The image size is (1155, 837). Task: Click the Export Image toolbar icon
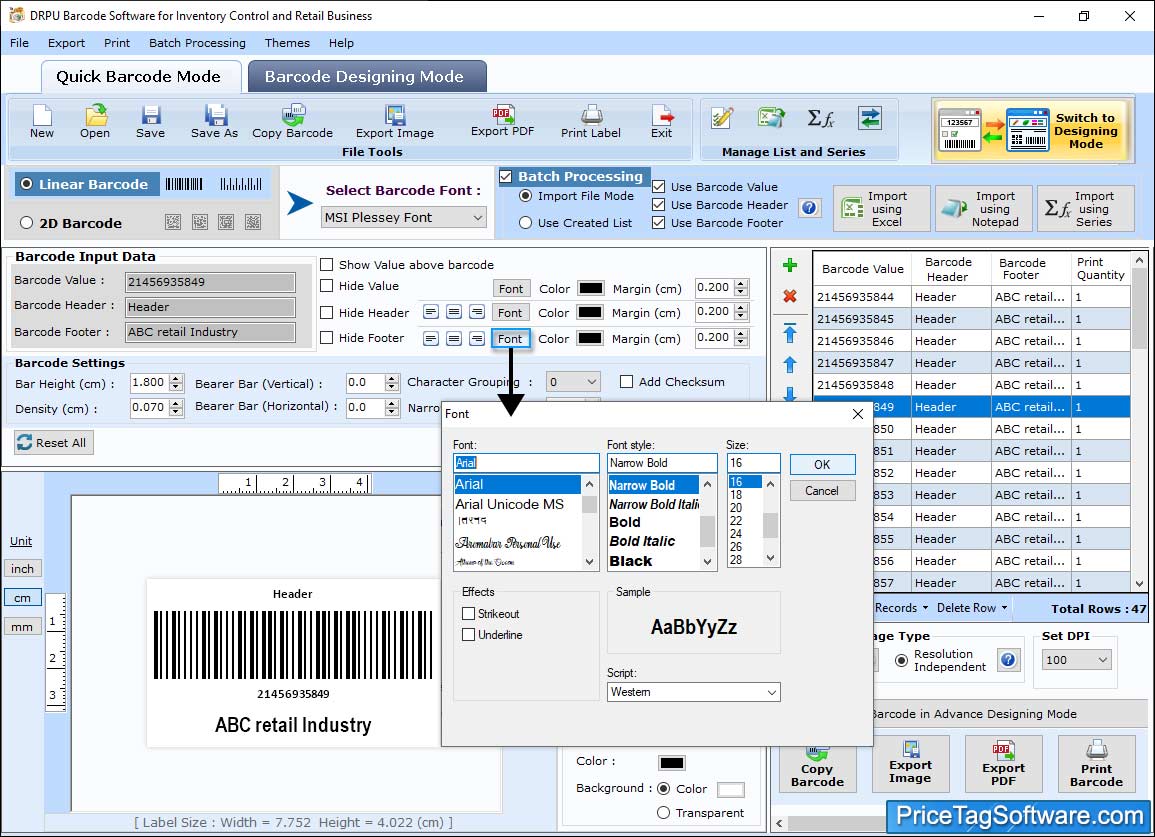tap(395, 121)
